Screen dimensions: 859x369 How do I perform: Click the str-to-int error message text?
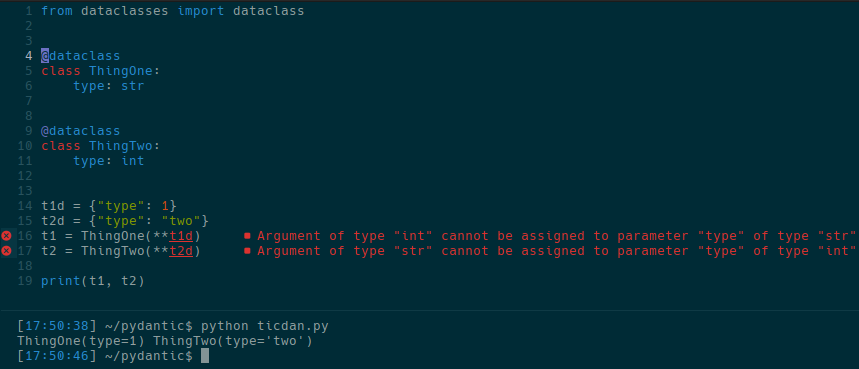557,251
